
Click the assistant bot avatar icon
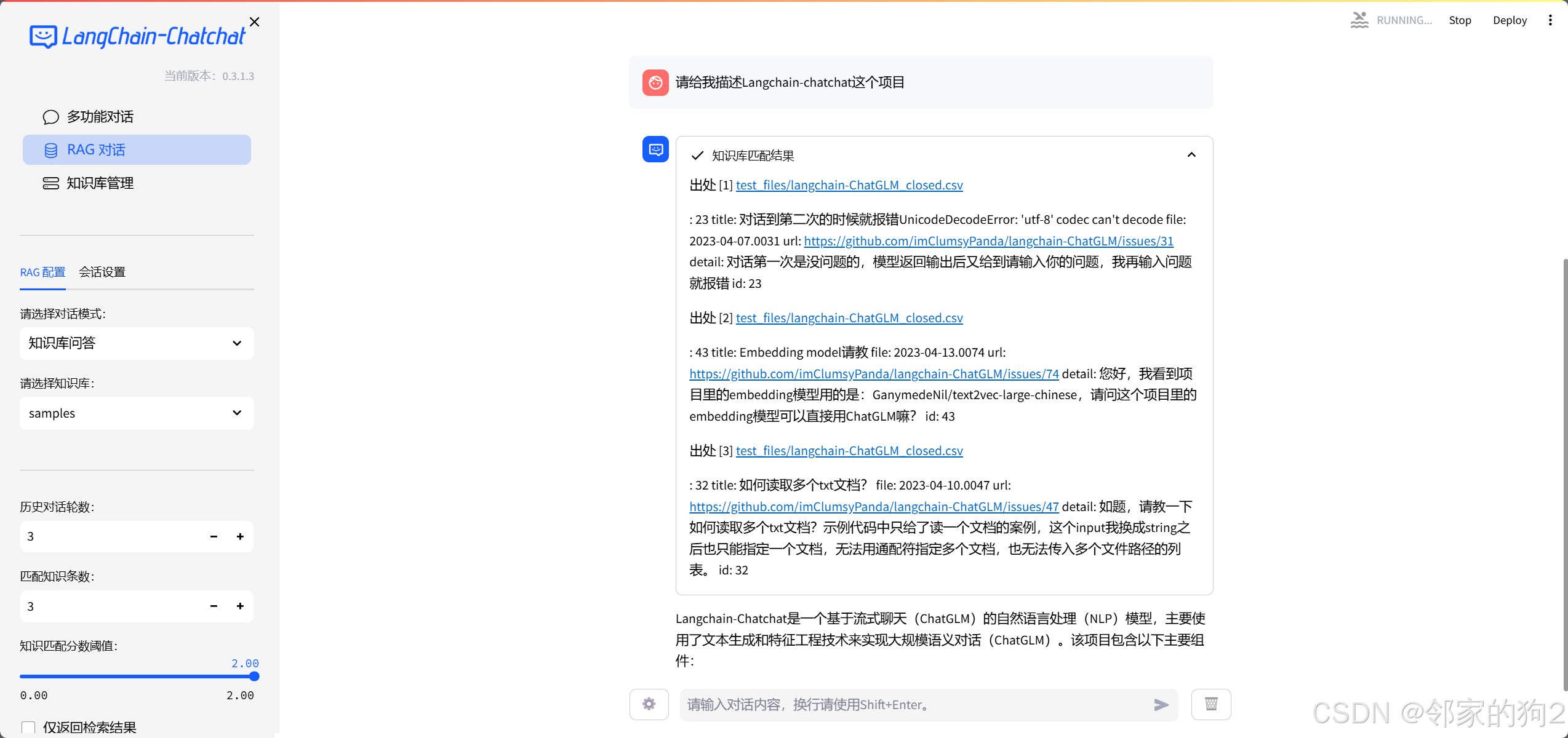[x=655, y=149]
